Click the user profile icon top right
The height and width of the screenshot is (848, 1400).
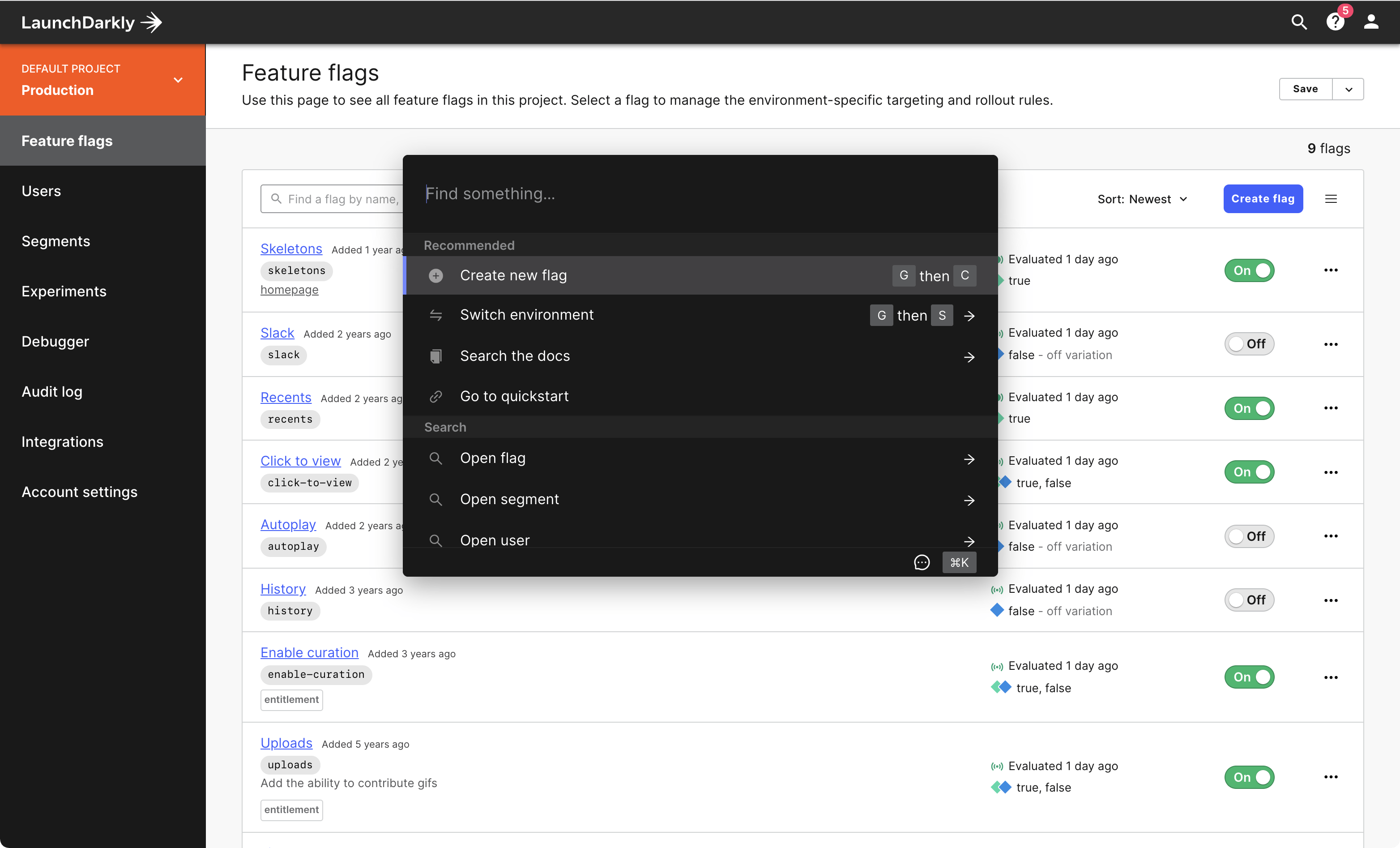(1372, 22)
